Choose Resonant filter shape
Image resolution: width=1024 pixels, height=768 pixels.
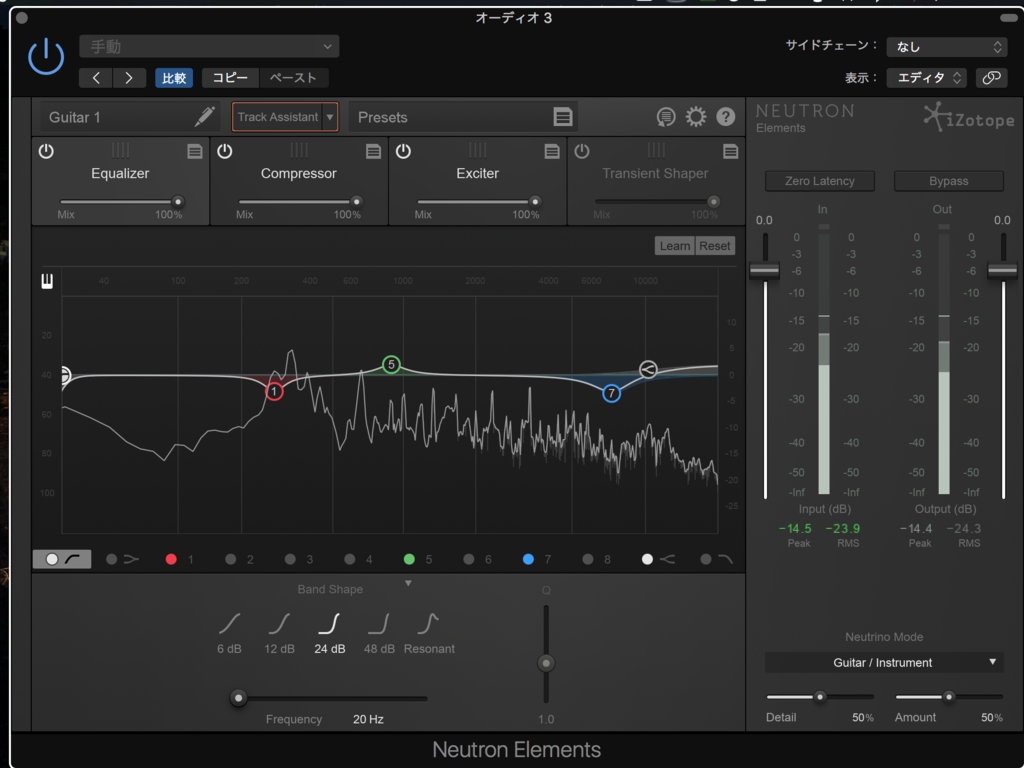pos(429,633)
